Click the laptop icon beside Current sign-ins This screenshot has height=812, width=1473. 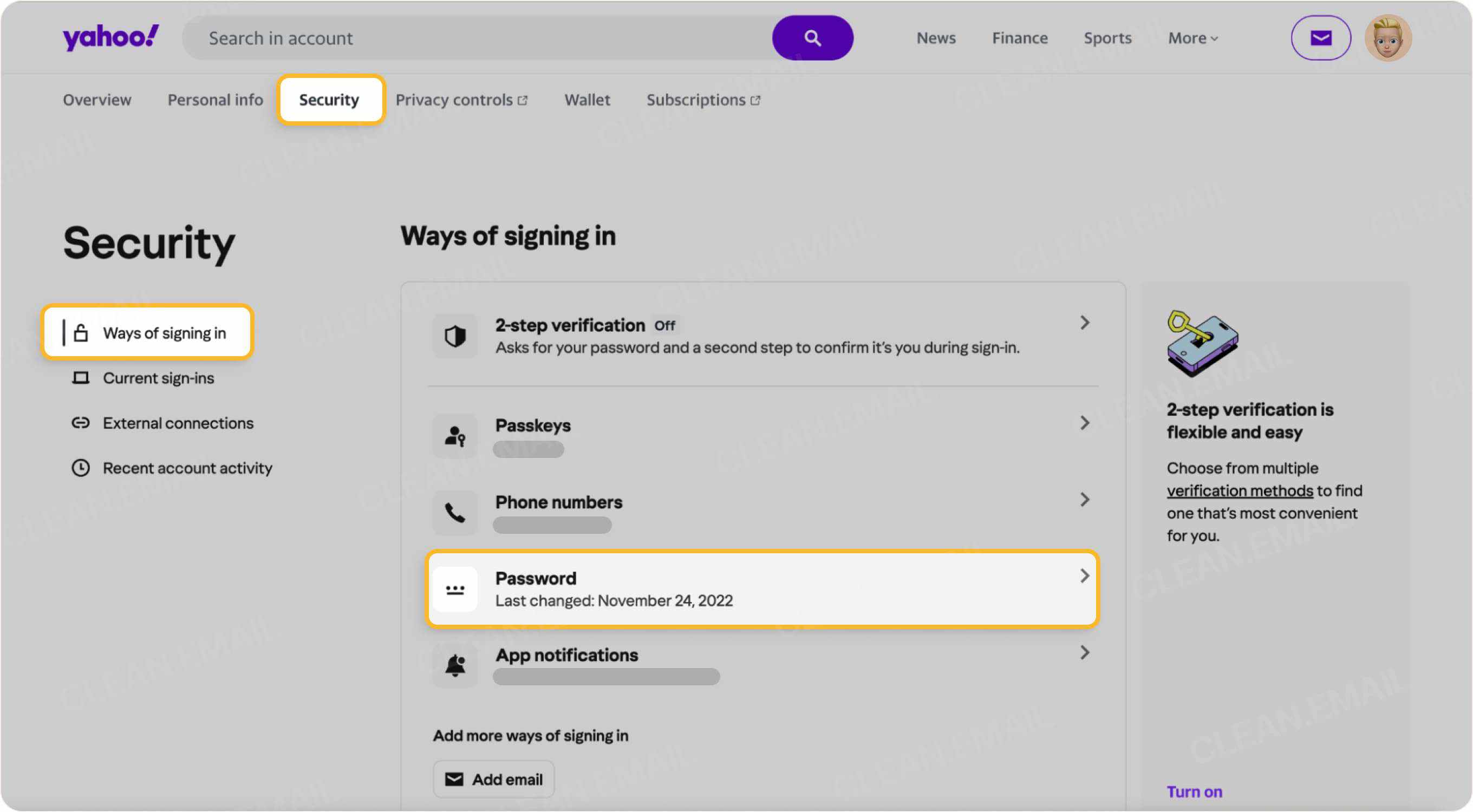coord(81,378)
